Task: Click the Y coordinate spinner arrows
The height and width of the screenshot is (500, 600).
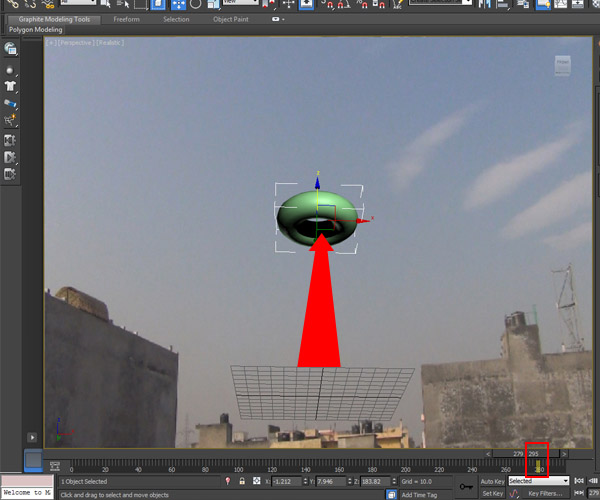Action: coord(349,481)
